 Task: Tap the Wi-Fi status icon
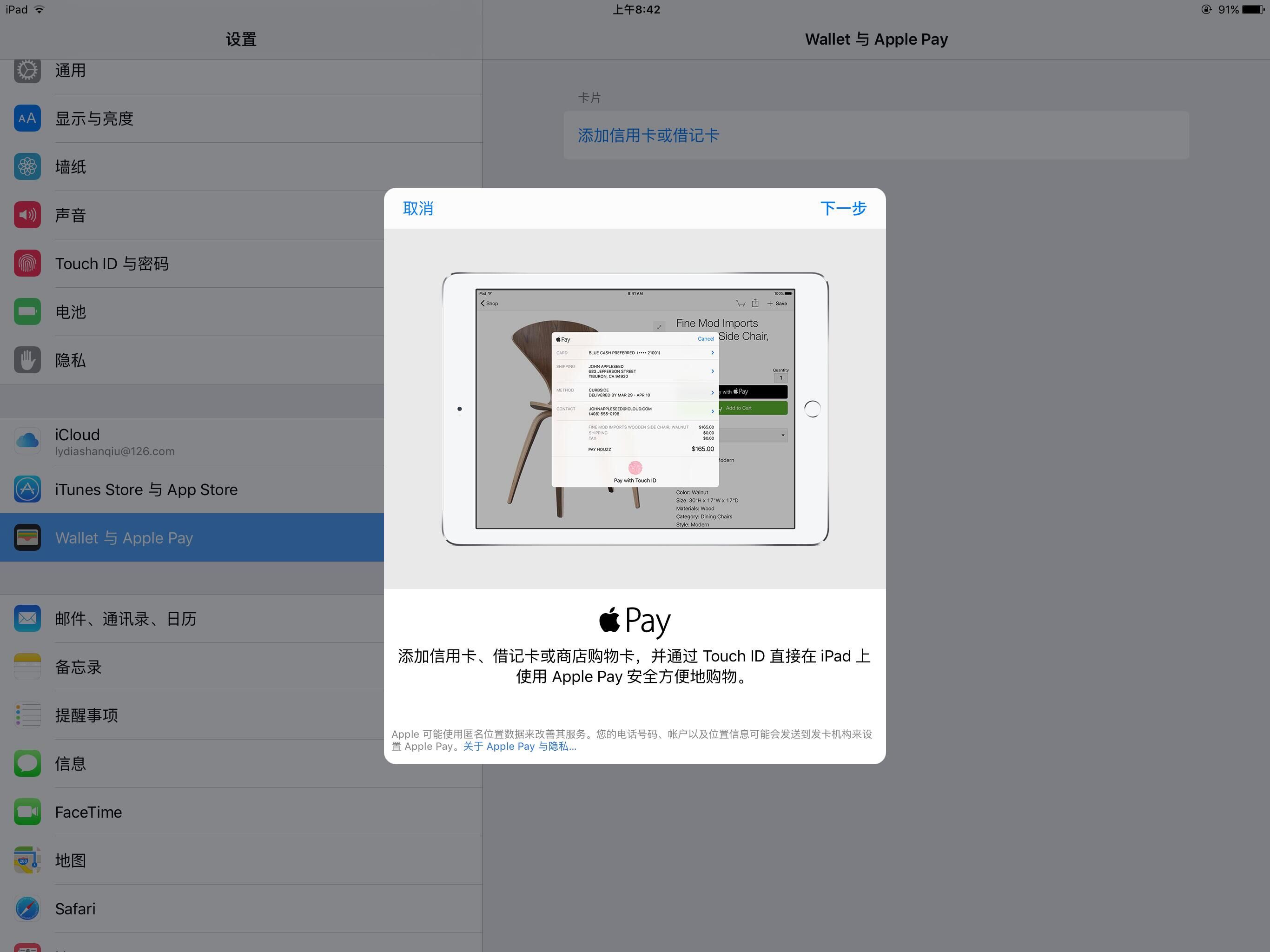point(40,10)
